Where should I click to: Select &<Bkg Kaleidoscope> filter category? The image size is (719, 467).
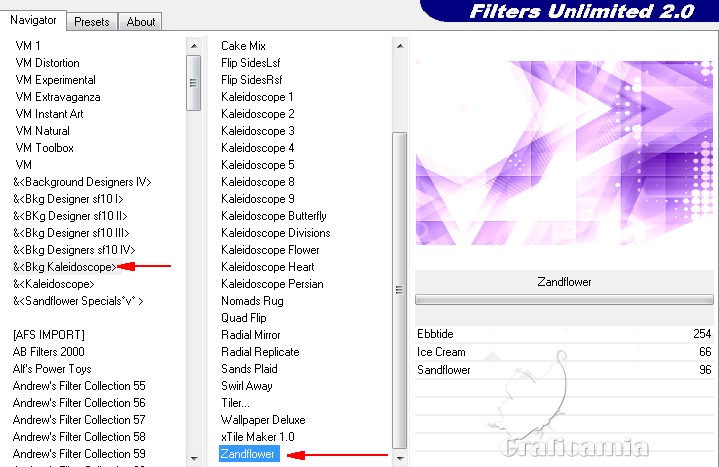pyautogui.click(x=64, y=267)
